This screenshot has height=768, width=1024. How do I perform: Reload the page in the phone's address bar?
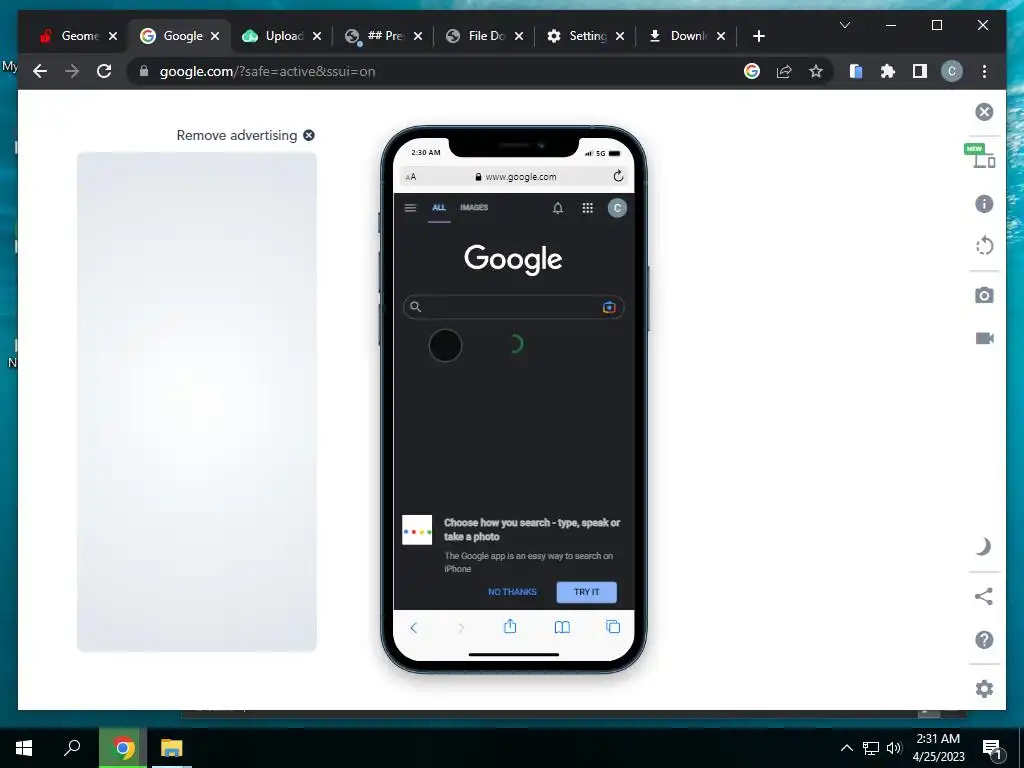pos(618,176)
